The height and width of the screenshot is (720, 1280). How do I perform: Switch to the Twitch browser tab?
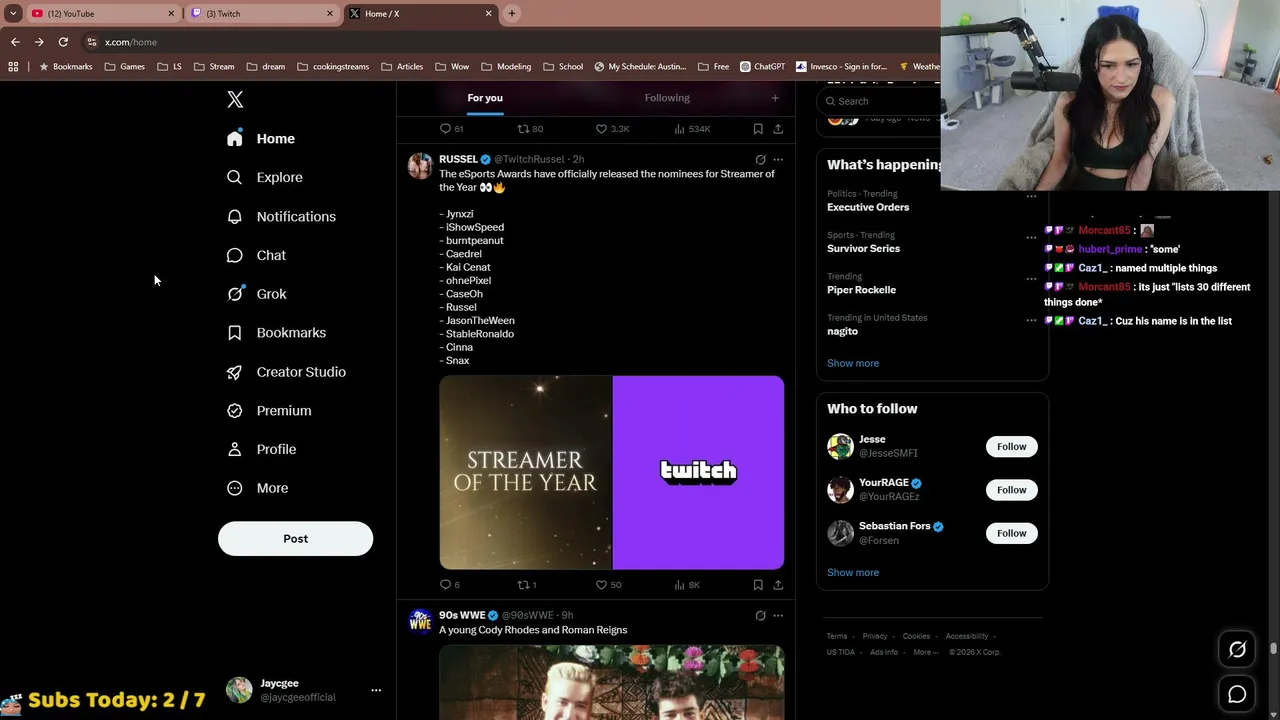click(x=262, y=14)
